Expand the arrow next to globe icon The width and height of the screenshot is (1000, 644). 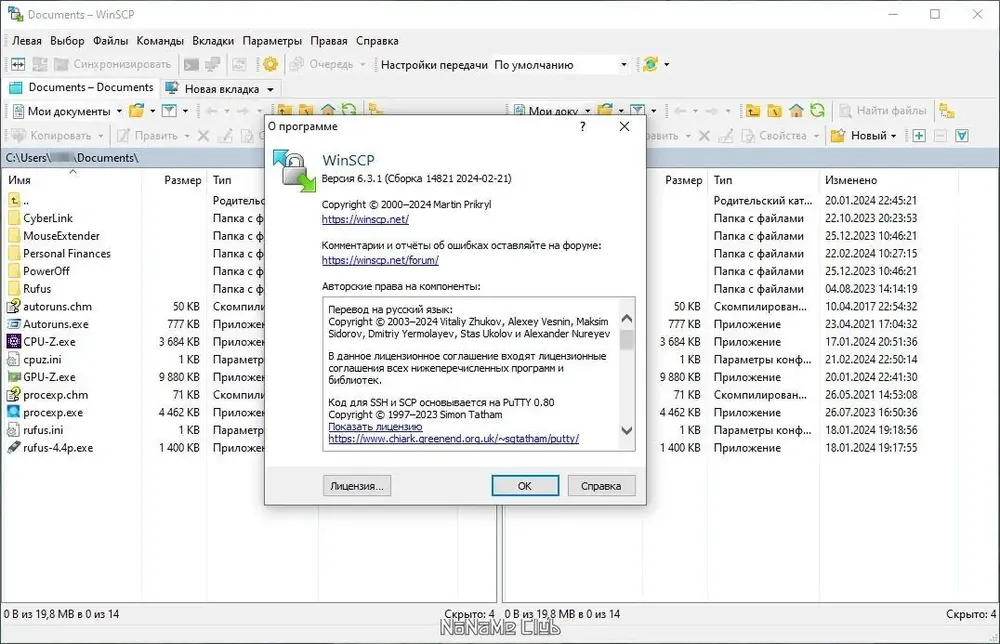(666, 64)
